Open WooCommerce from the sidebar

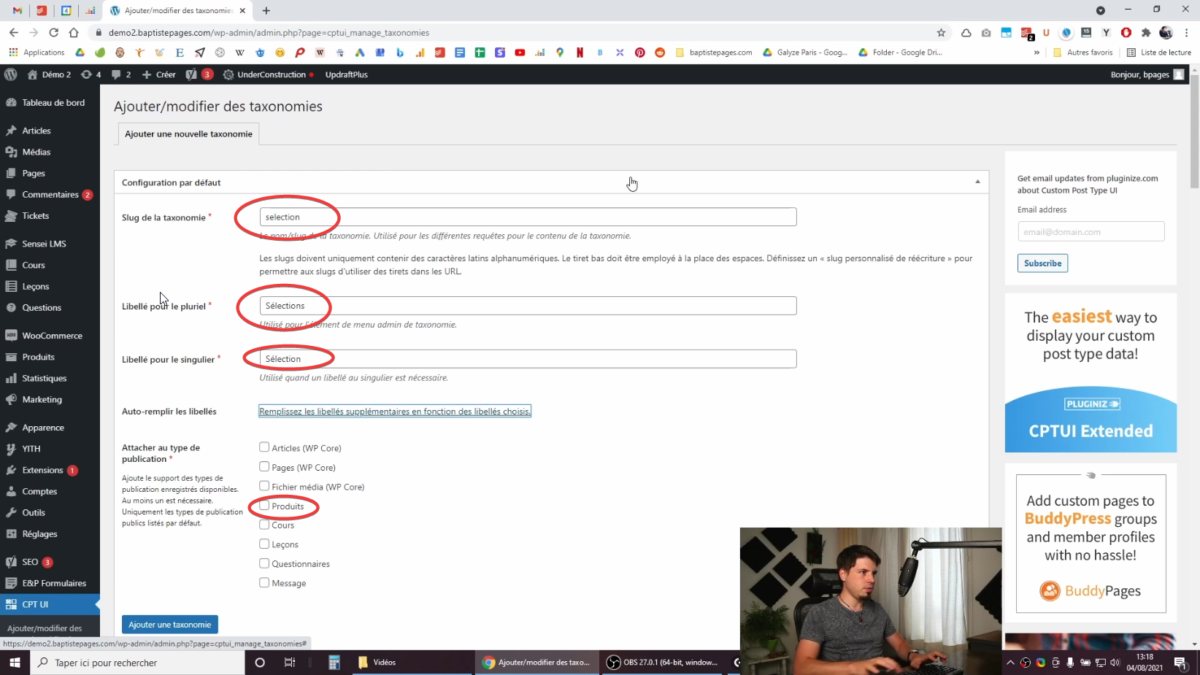pyautogui.click(x=51, y=336)
